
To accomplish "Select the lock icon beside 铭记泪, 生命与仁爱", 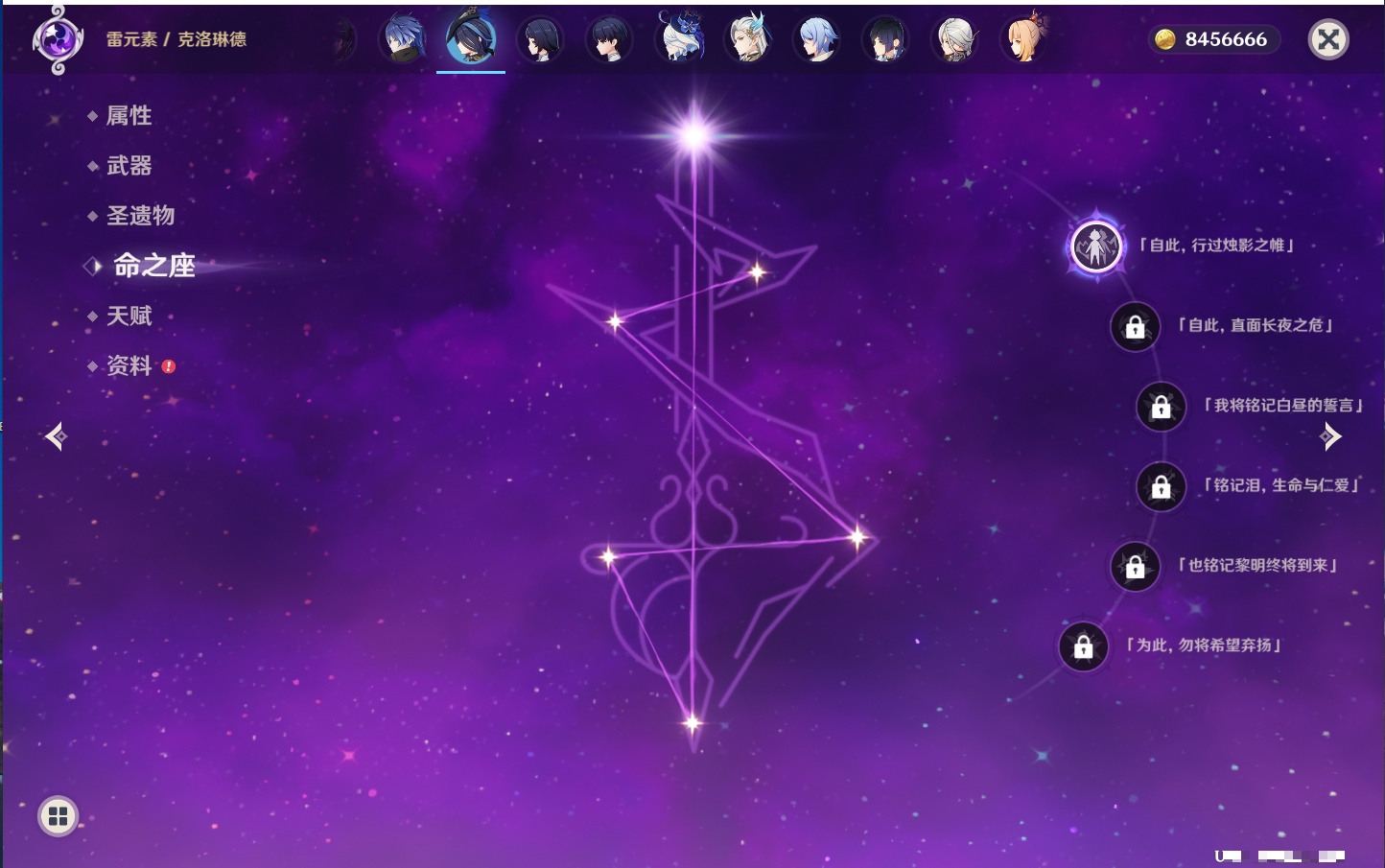I will point(1161,487).
